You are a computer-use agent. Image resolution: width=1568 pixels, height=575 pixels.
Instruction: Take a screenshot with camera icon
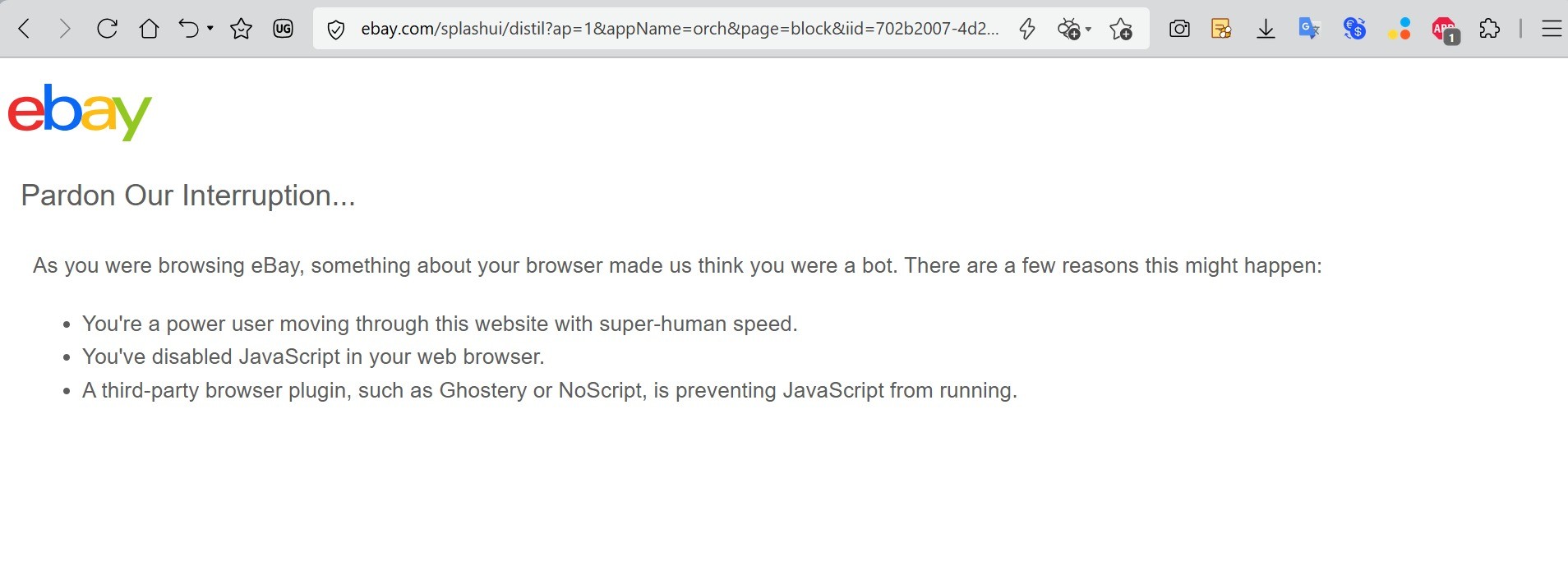[1179, 30]
